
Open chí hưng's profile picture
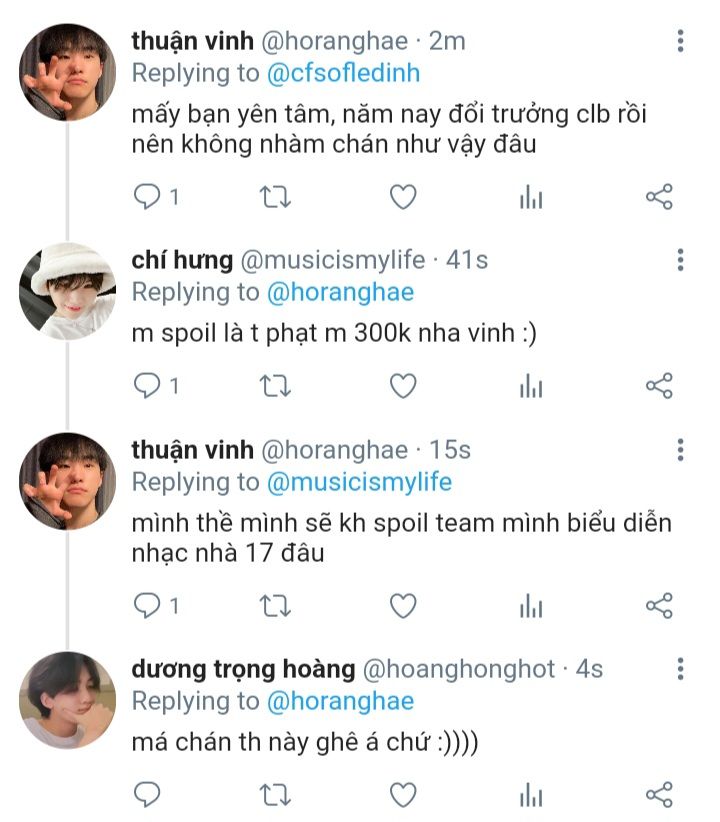click(67, 289)
